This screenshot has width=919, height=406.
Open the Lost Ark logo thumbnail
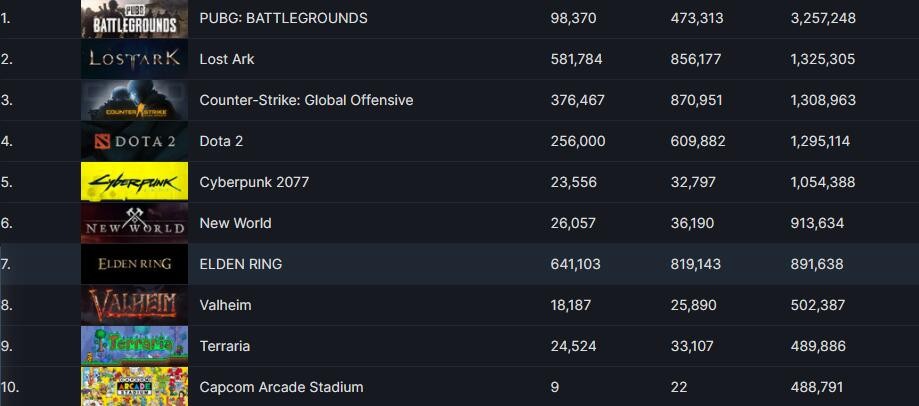coord(134,59)
